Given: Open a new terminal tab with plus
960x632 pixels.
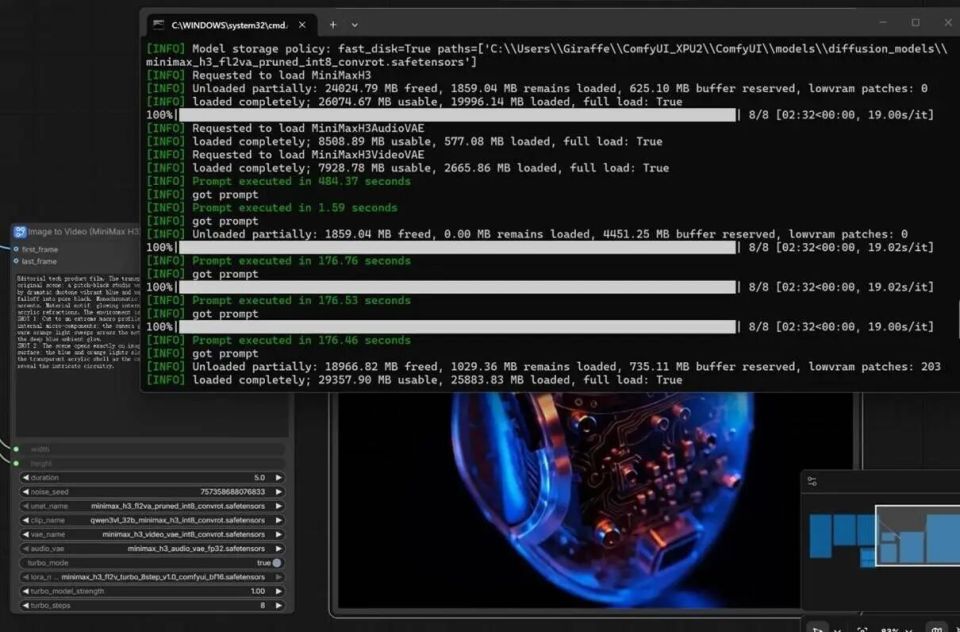Looking at the screenshot, I should tap(333, 25).
